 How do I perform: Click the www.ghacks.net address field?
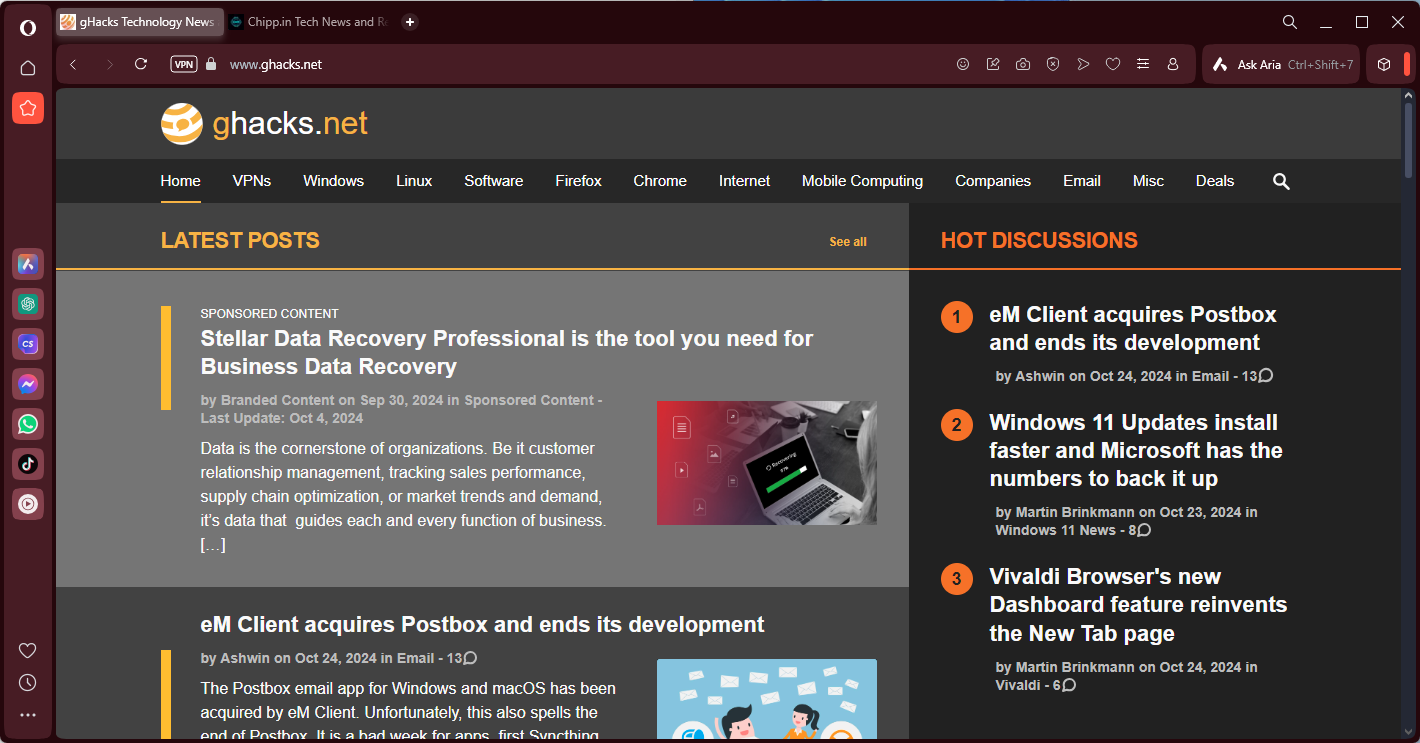tap(276, 64)
